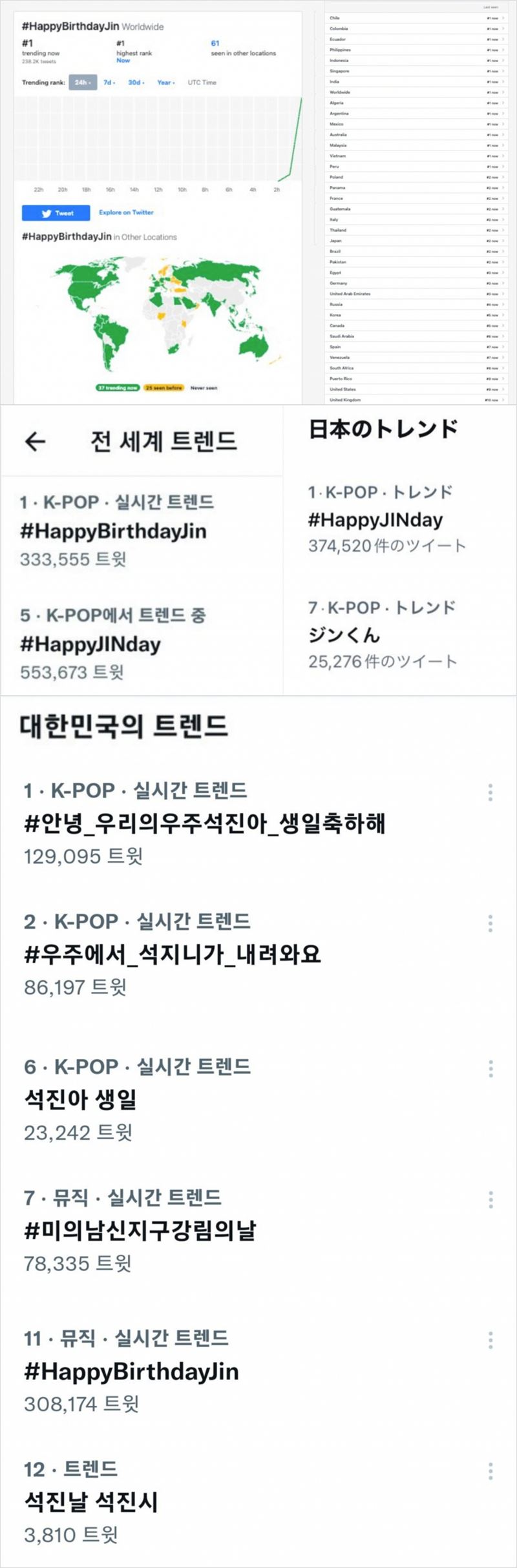This screenshot has height=1568, width=517.
Task: Select the 24h trending rank range
Action: coord(83,83)
